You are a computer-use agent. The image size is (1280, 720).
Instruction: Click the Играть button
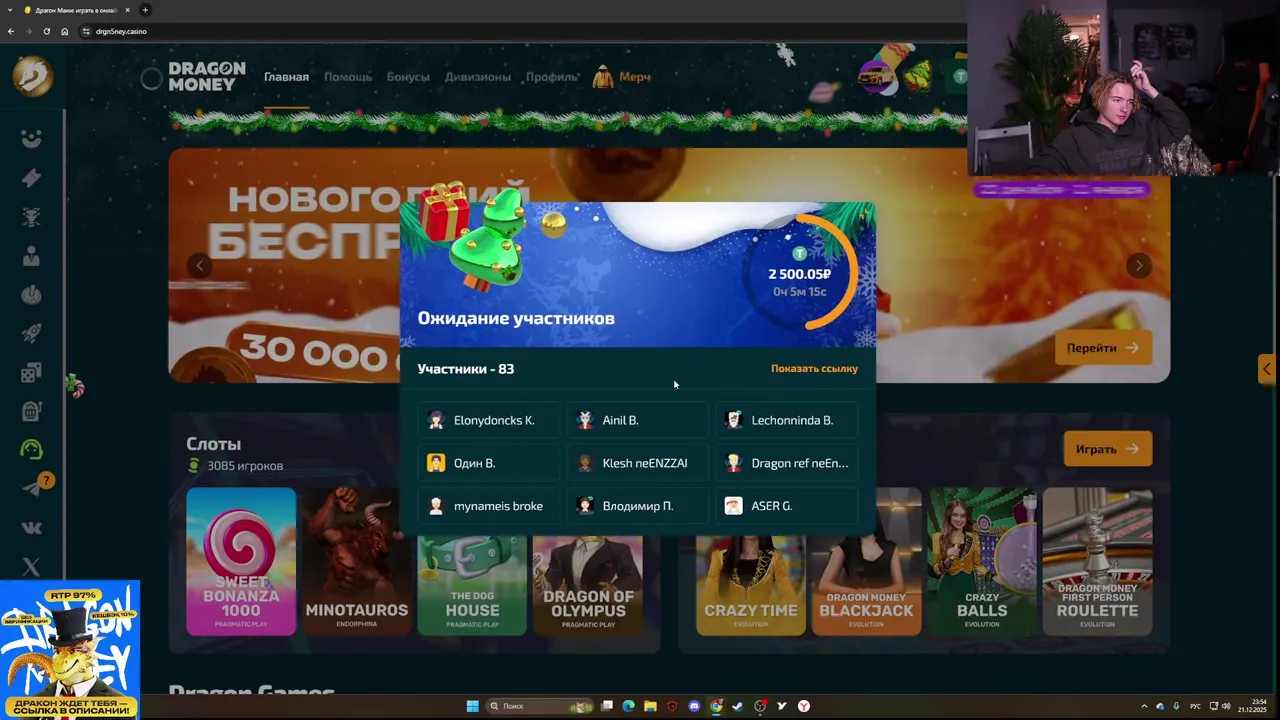tap(1108, 449)
